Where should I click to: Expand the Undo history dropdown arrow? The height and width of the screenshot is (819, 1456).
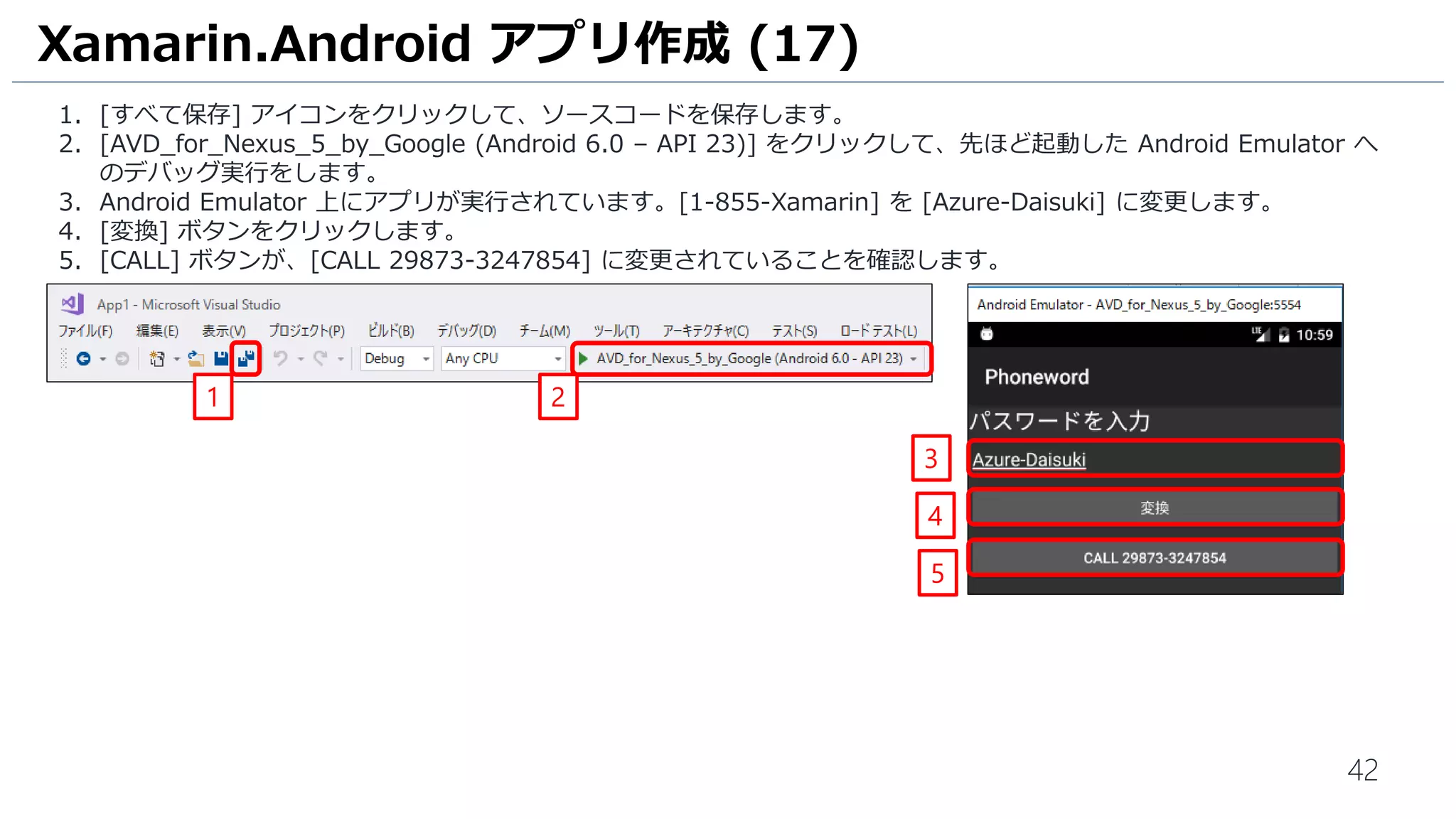point(301,359)
